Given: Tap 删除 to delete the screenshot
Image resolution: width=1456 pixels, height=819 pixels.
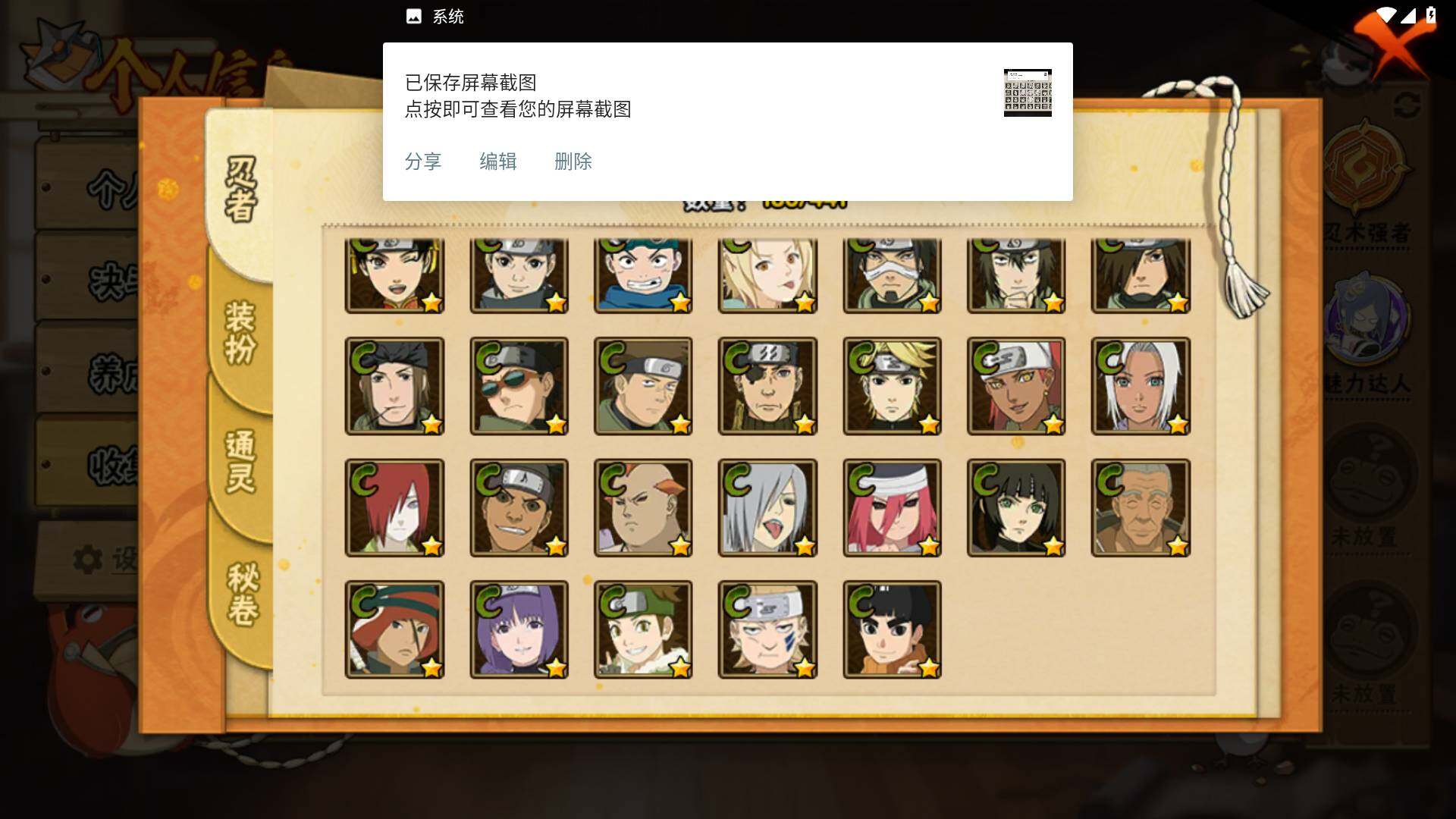Looking at the screenshot, I should pyautogui.click(x=573, y=162).
